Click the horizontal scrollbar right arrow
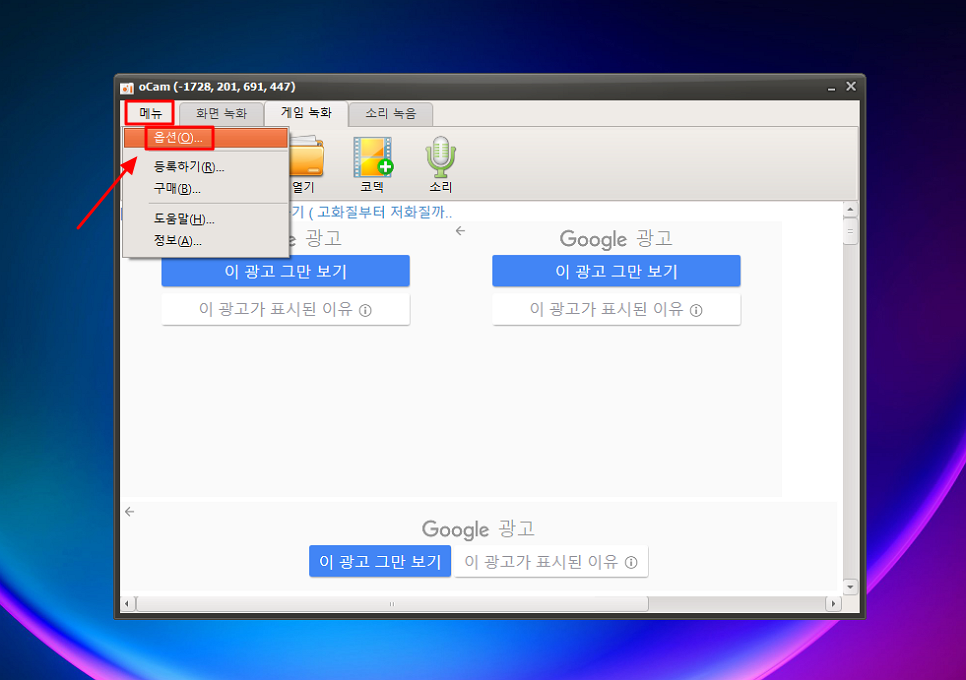966x680 pixels. (x=834, y=604)
